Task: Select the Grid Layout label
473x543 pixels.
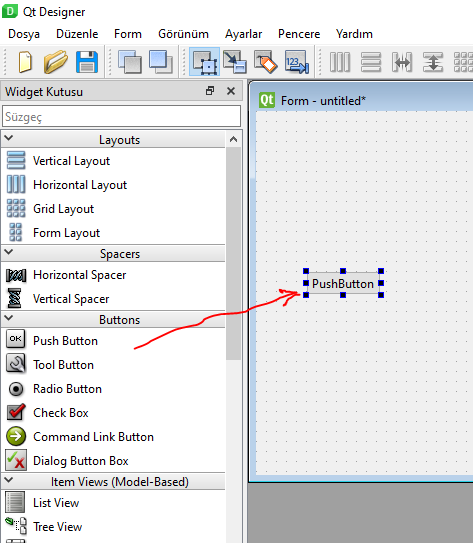Action: pos(64,209)
